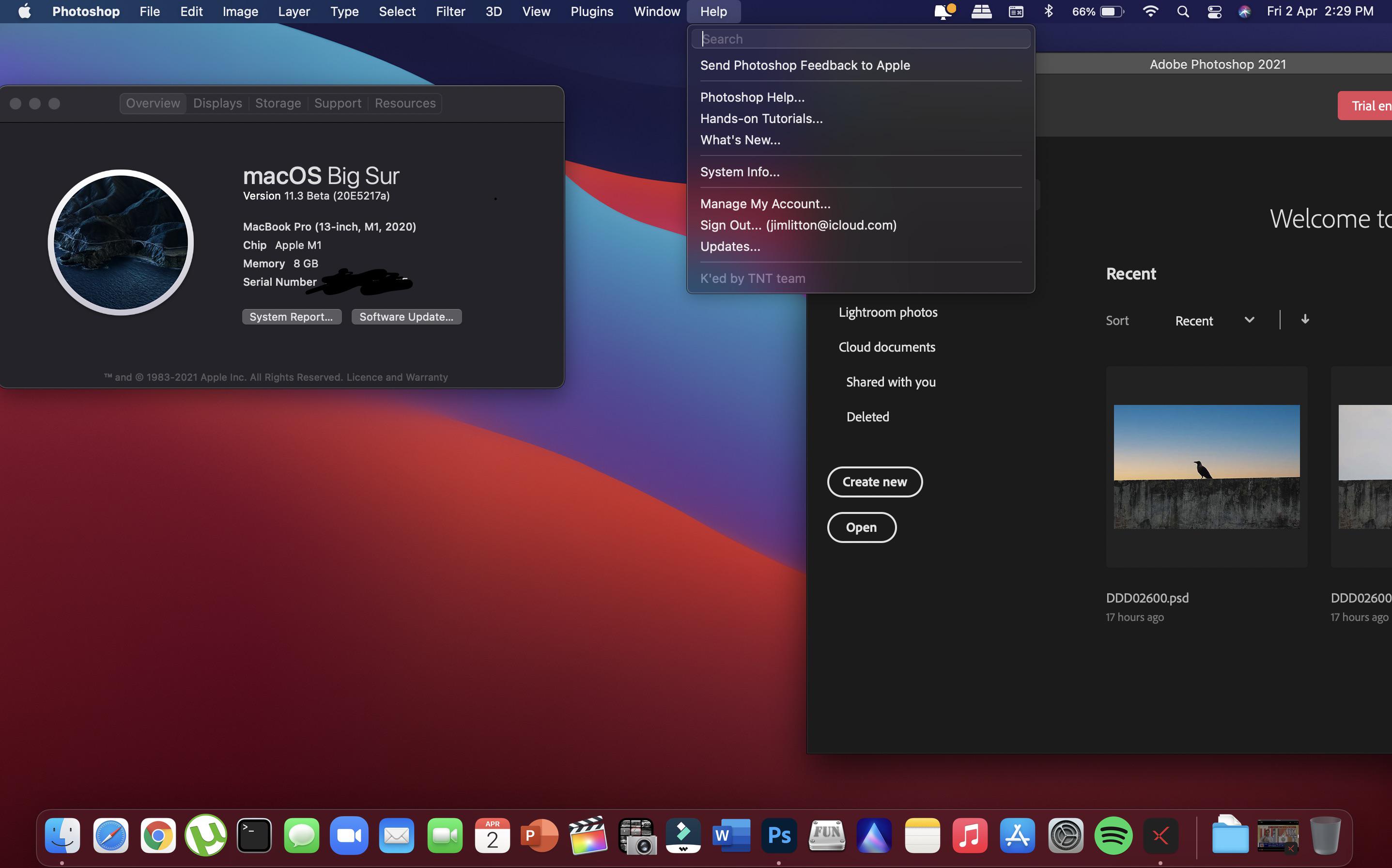Open Photoshop from the Dock
1392x868 pixels.
coord(779,836)
